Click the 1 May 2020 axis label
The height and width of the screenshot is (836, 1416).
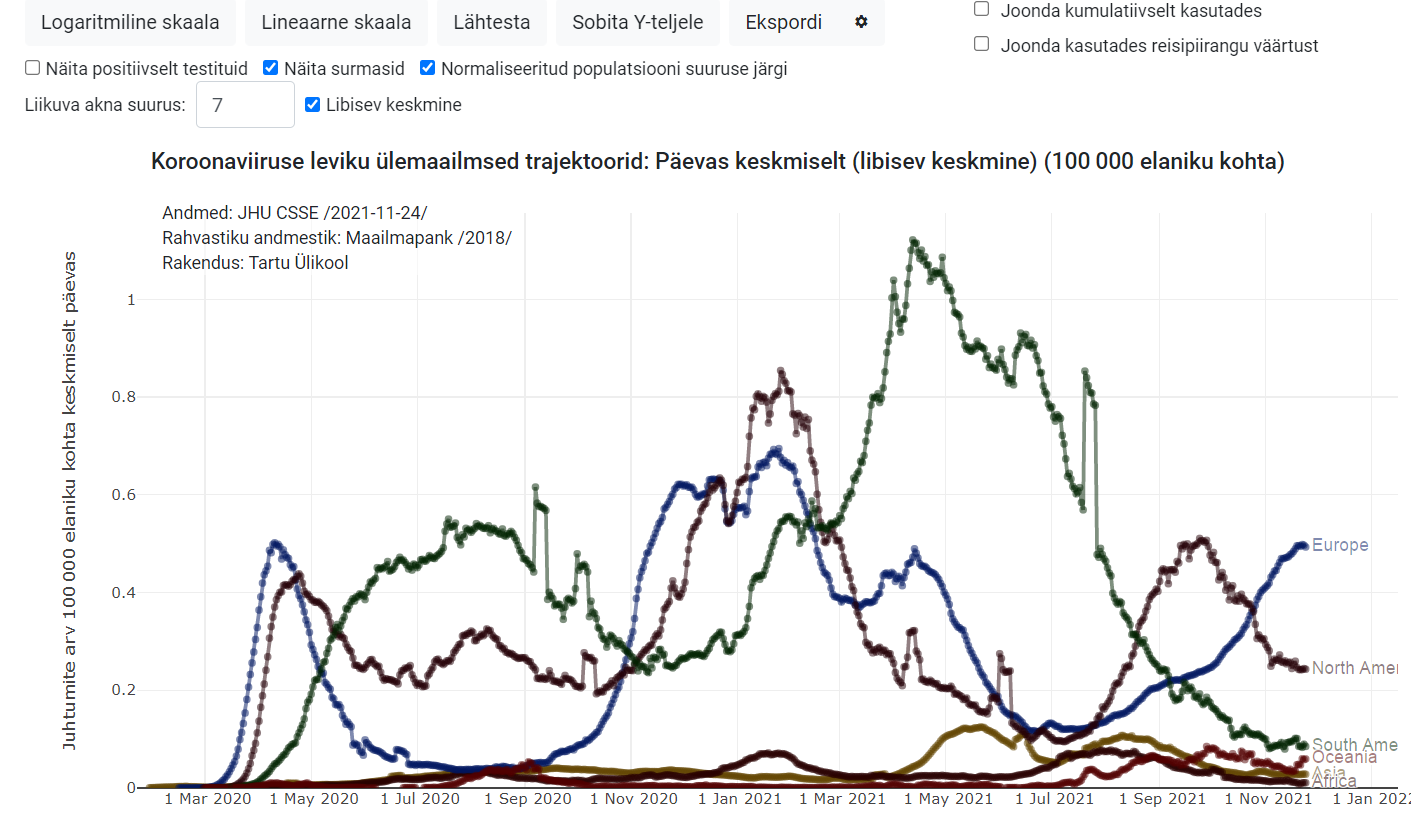[x=316, y=799]
